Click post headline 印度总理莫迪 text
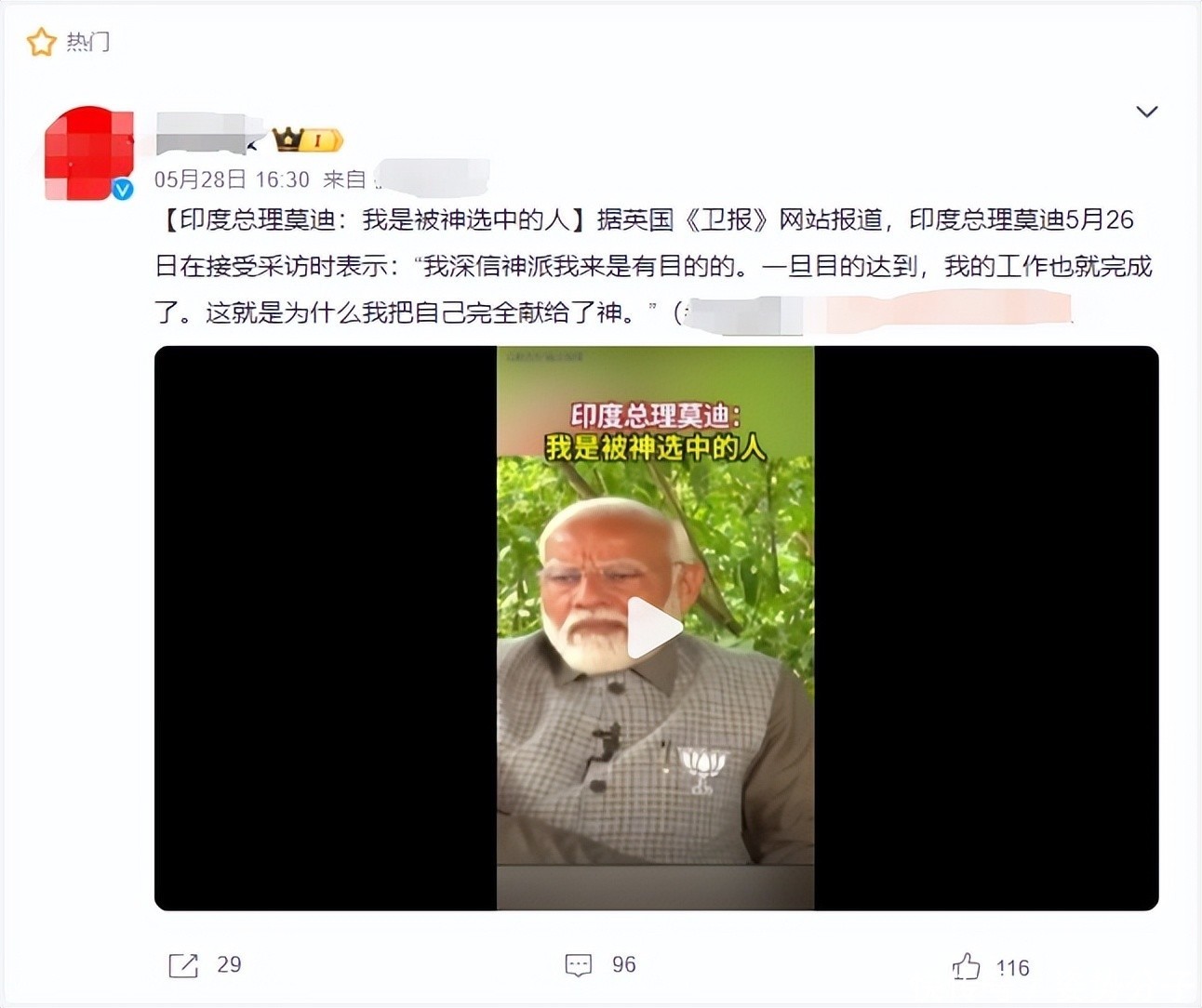Screen dimensions: 1202x1008 pyautogui.click(x=258, y=219)
